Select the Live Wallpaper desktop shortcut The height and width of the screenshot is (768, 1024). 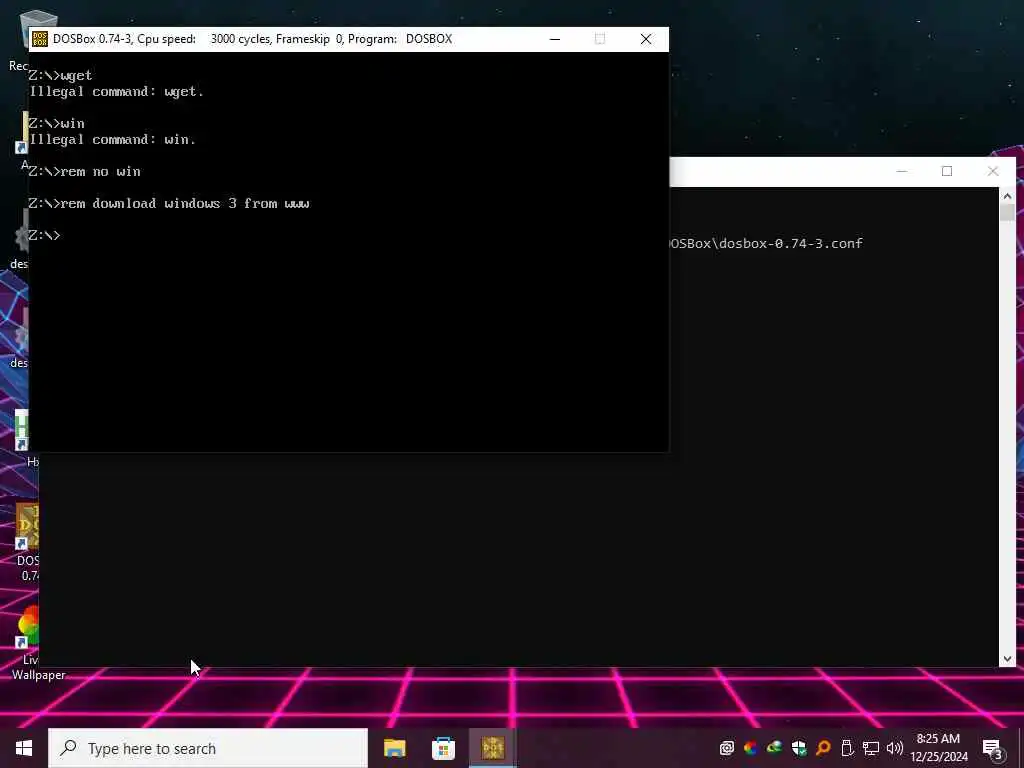click(29, 643)
